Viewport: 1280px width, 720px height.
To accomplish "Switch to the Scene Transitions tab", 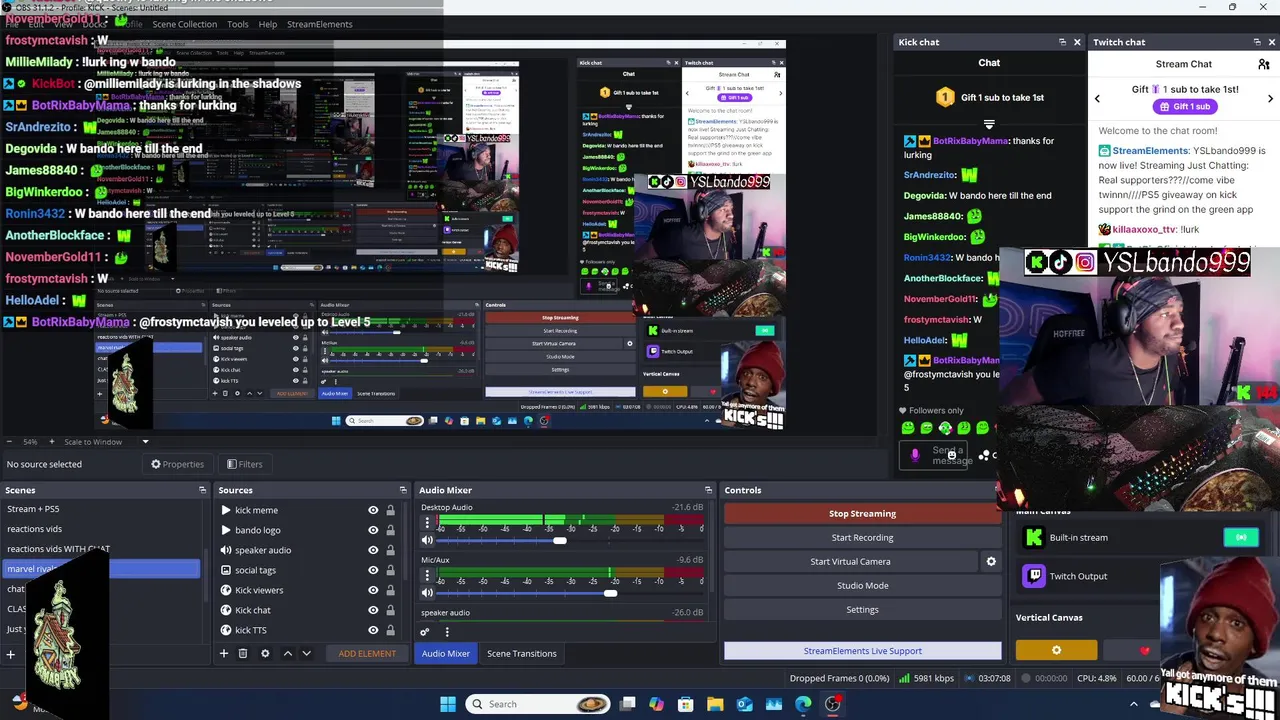I will pyautogui.click(x=522, y=653).
